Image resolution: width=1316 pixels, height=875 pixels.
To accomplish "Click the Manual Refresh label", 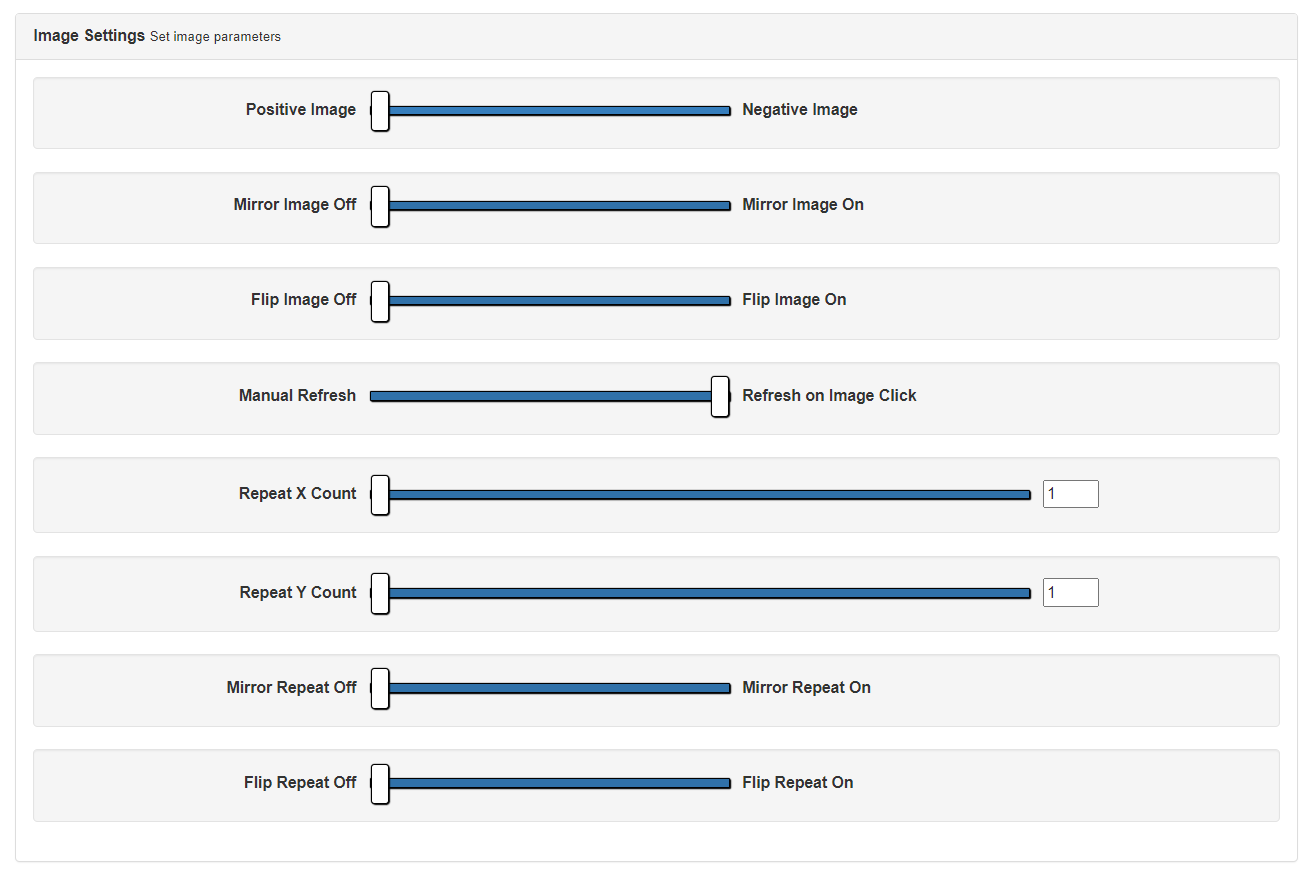I will point(297,396).
